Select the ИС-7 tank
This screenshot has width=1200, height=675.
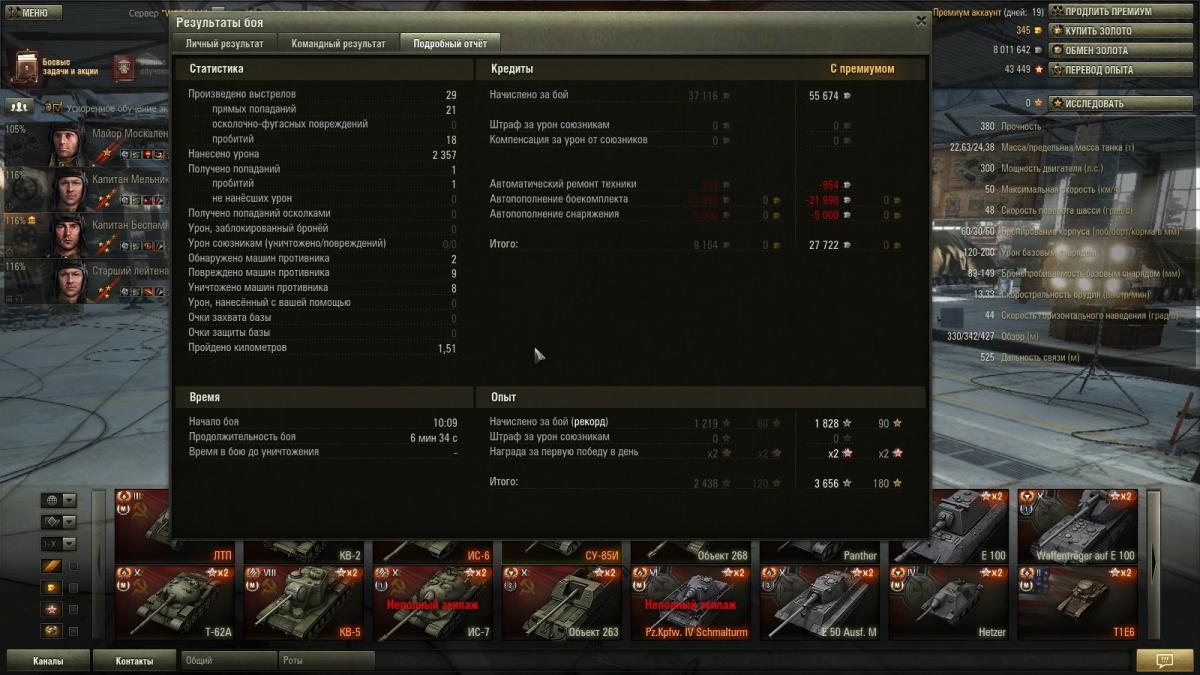coord(432,603)
